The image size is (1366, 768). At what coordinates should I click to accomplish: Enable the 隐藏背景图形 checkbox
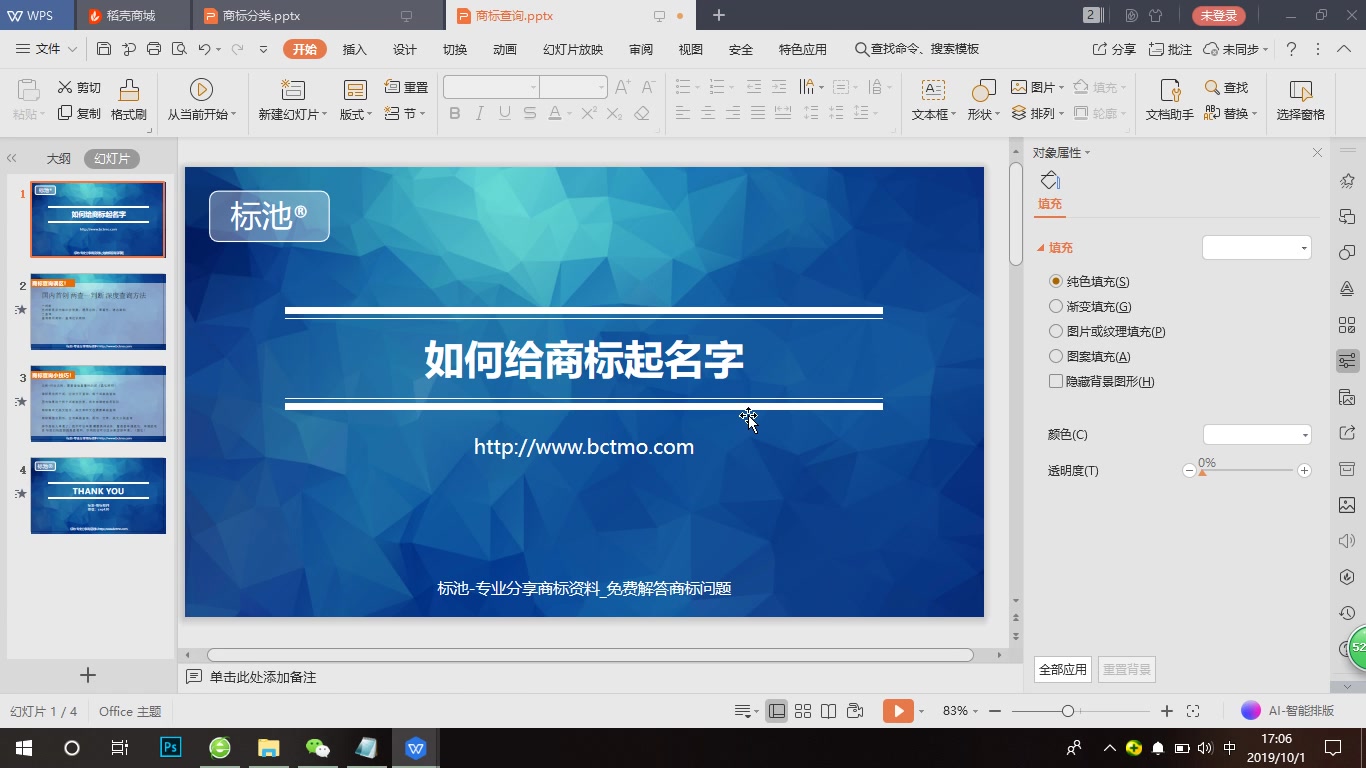[1056, 381]
